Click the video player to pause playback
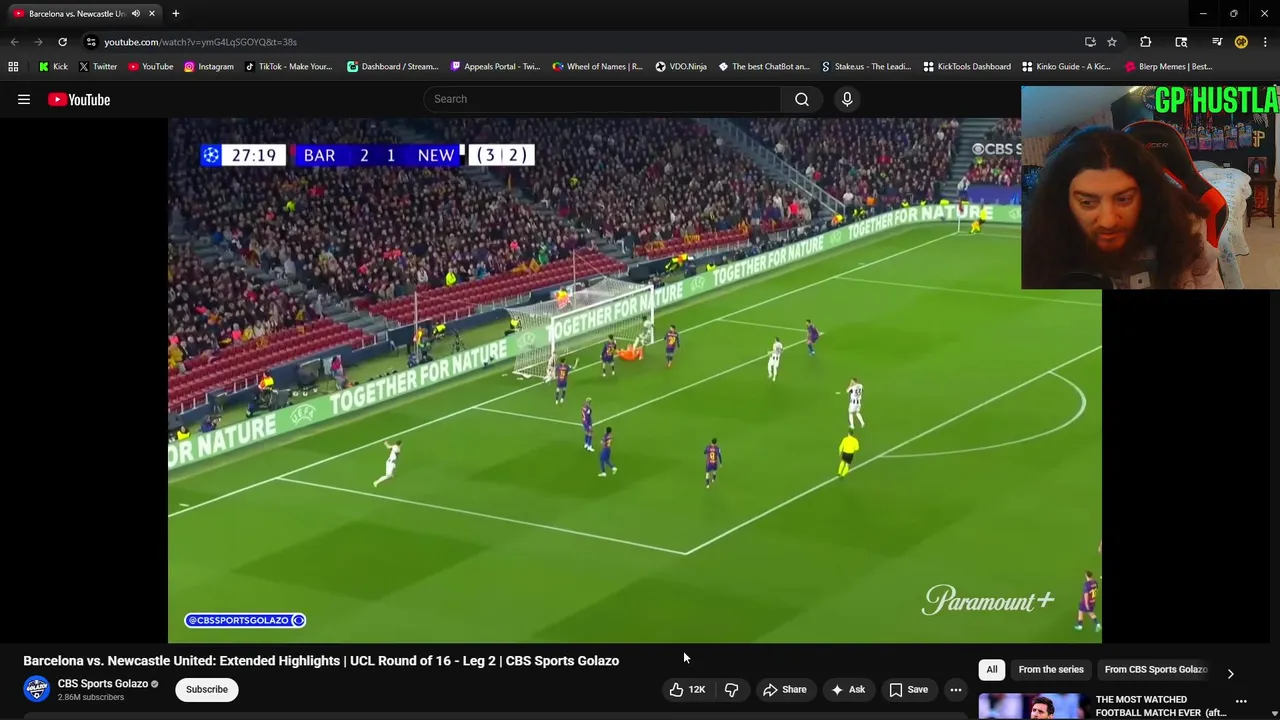 [634, 380]
